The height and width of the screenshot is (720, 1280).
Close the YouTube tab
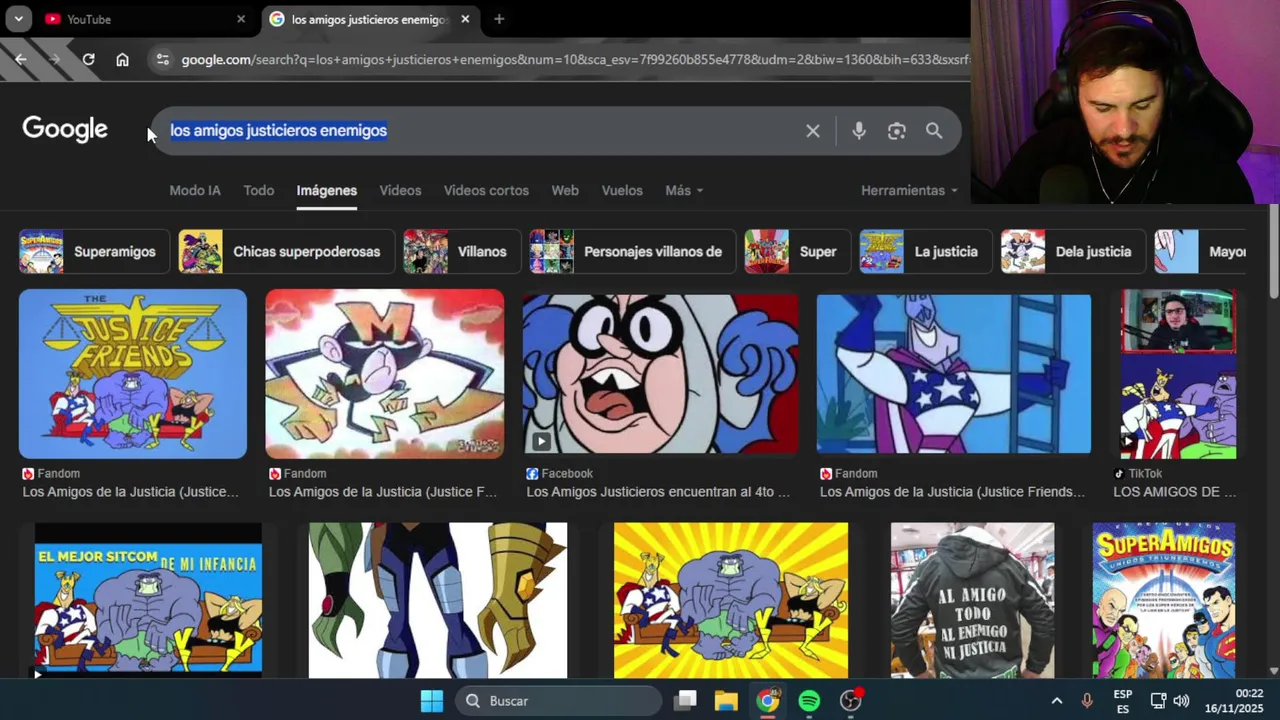[x=240, y=19]
